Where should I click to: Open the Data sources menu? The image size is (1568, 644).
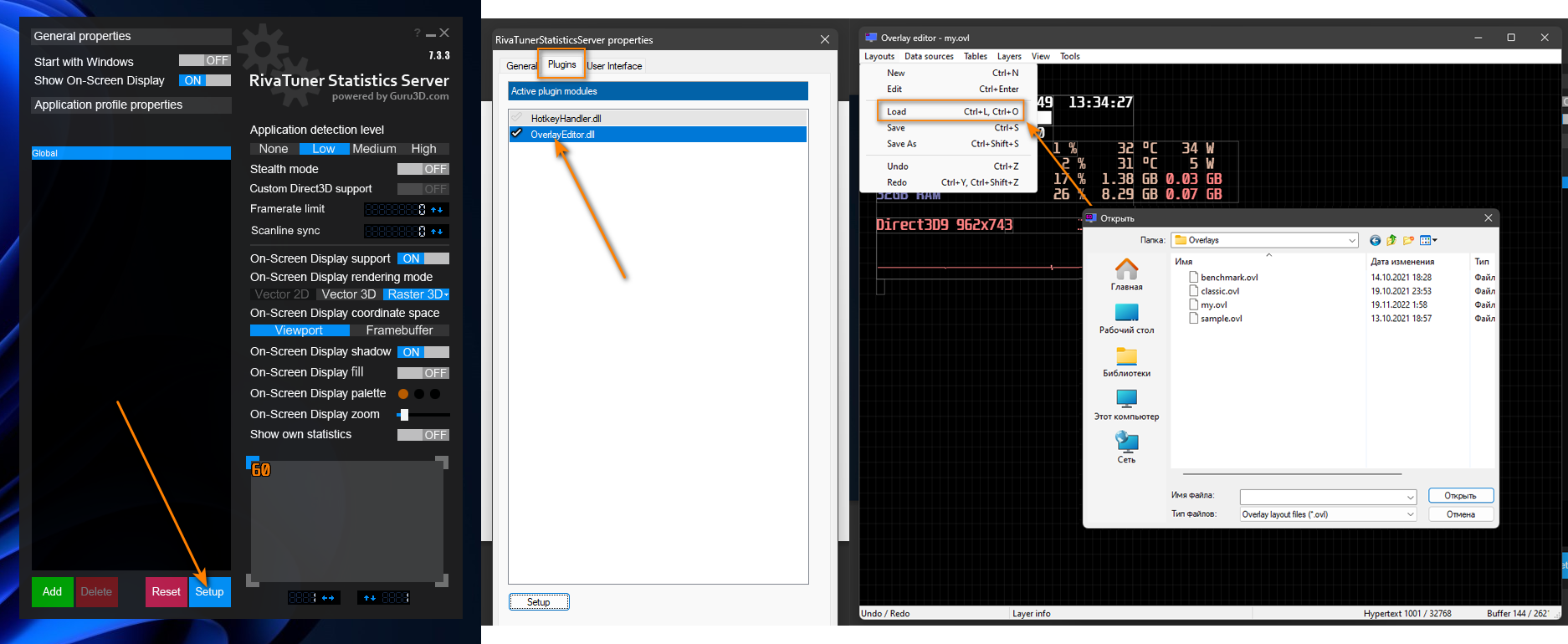click(929, 56)
